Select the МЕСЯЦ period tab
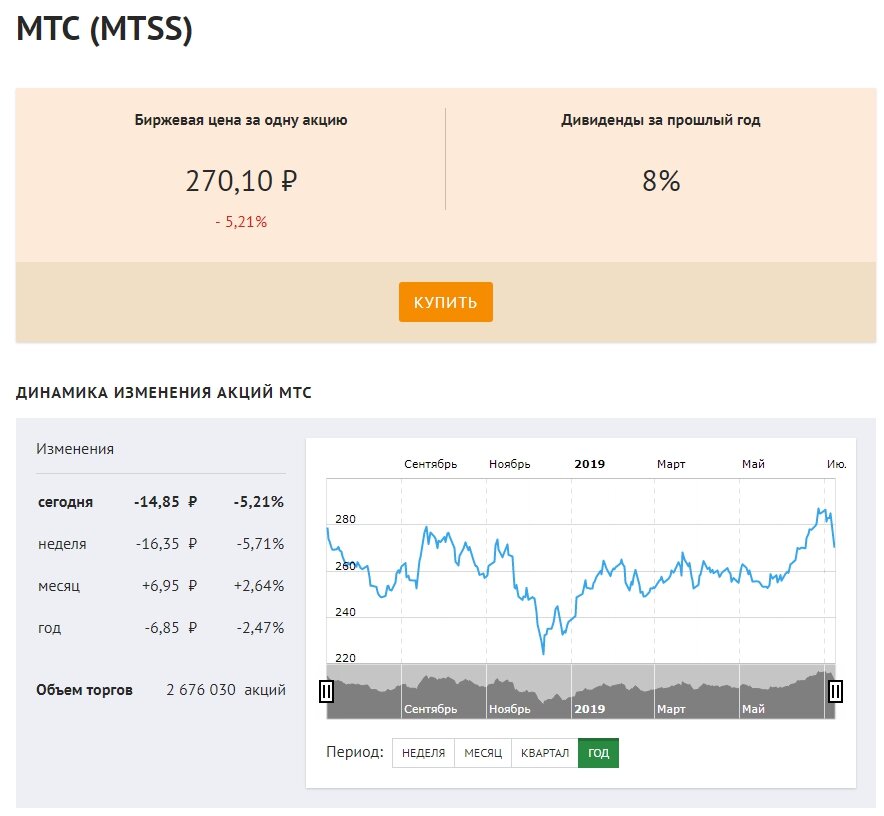The height and width of the screenshot is (816, 884). 483,753
